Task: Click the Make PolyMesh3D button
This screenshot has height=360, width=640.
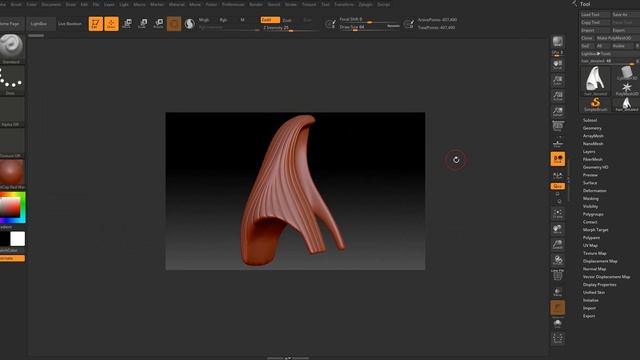Action: 618,38
